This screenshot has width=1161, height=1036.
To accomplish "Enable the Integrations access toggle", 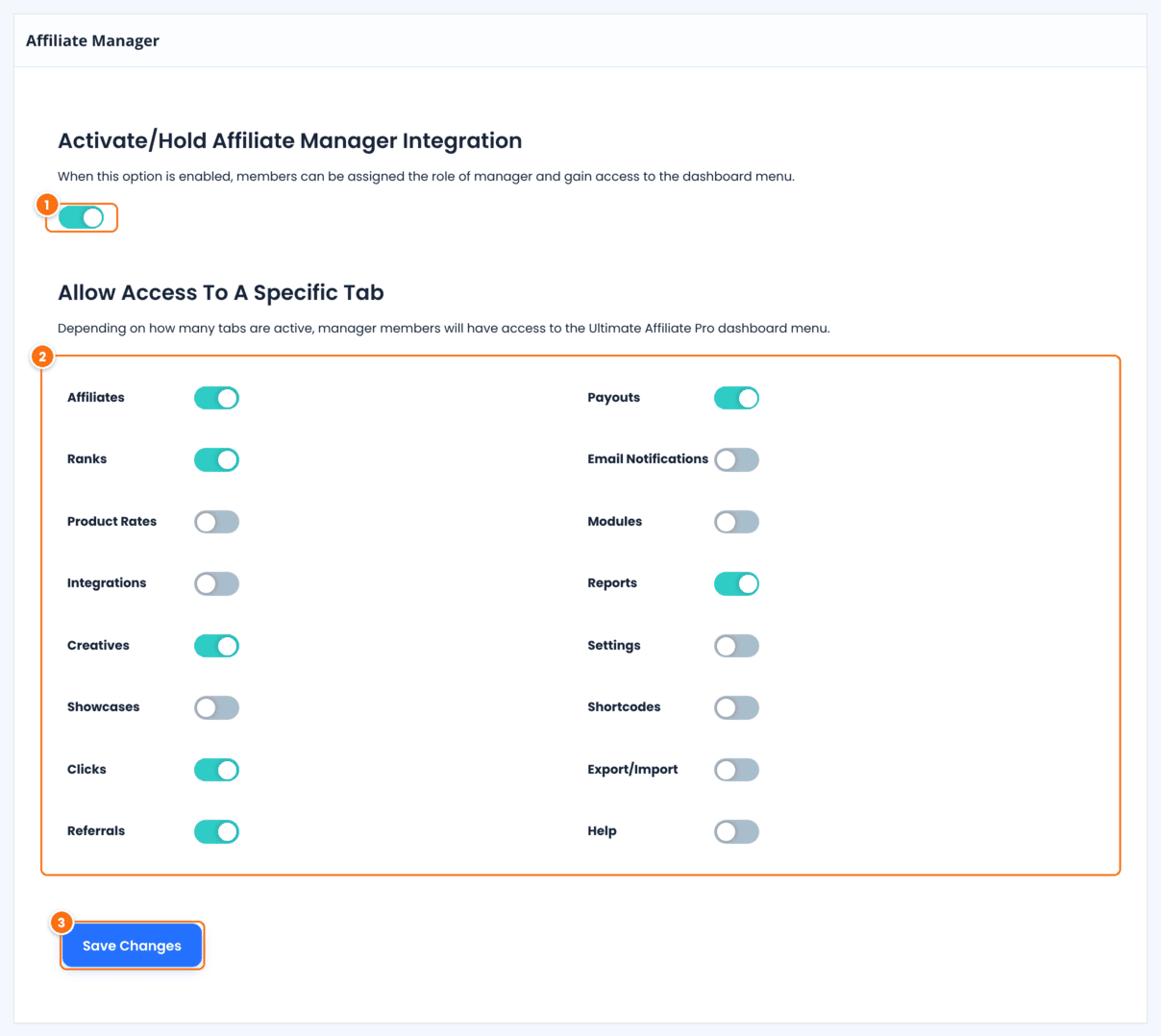I will click(x=216, y=583).
